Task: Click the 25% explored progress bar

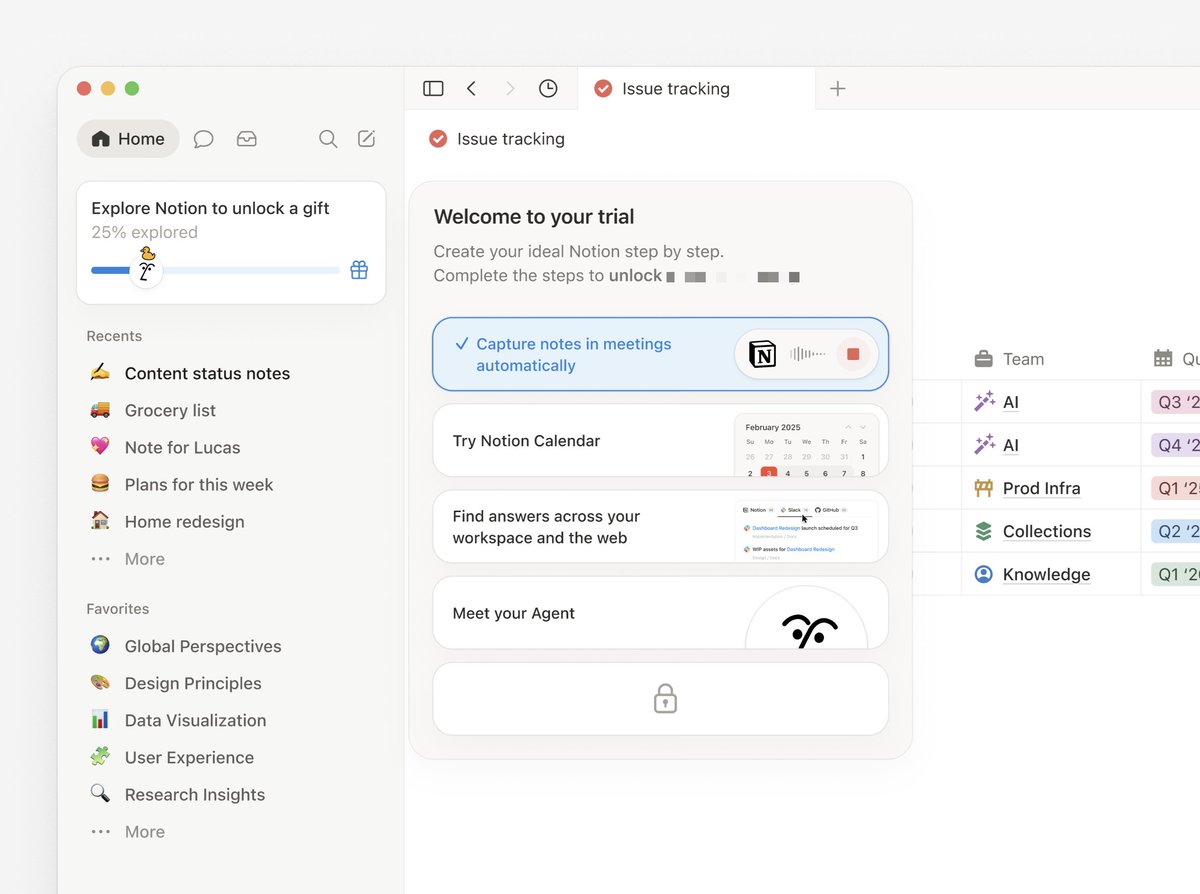Action: coord(215,270)
